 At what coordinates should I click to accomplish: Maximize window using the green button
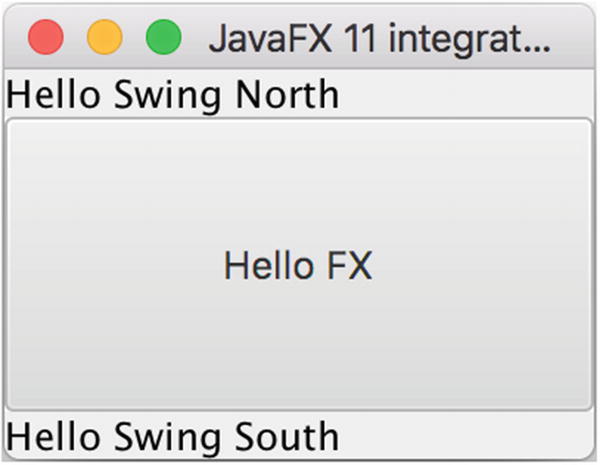tap(163, 38)
